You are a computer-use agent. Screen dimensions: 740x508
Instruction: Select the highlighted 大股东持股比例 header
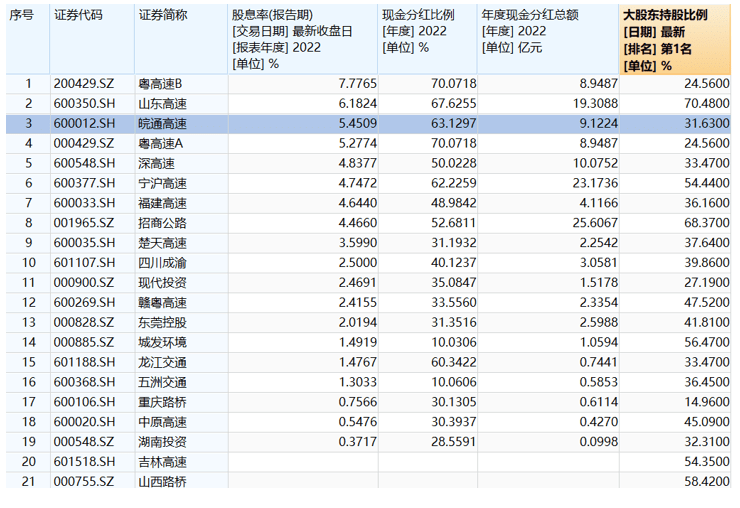[x=675, y=40]
